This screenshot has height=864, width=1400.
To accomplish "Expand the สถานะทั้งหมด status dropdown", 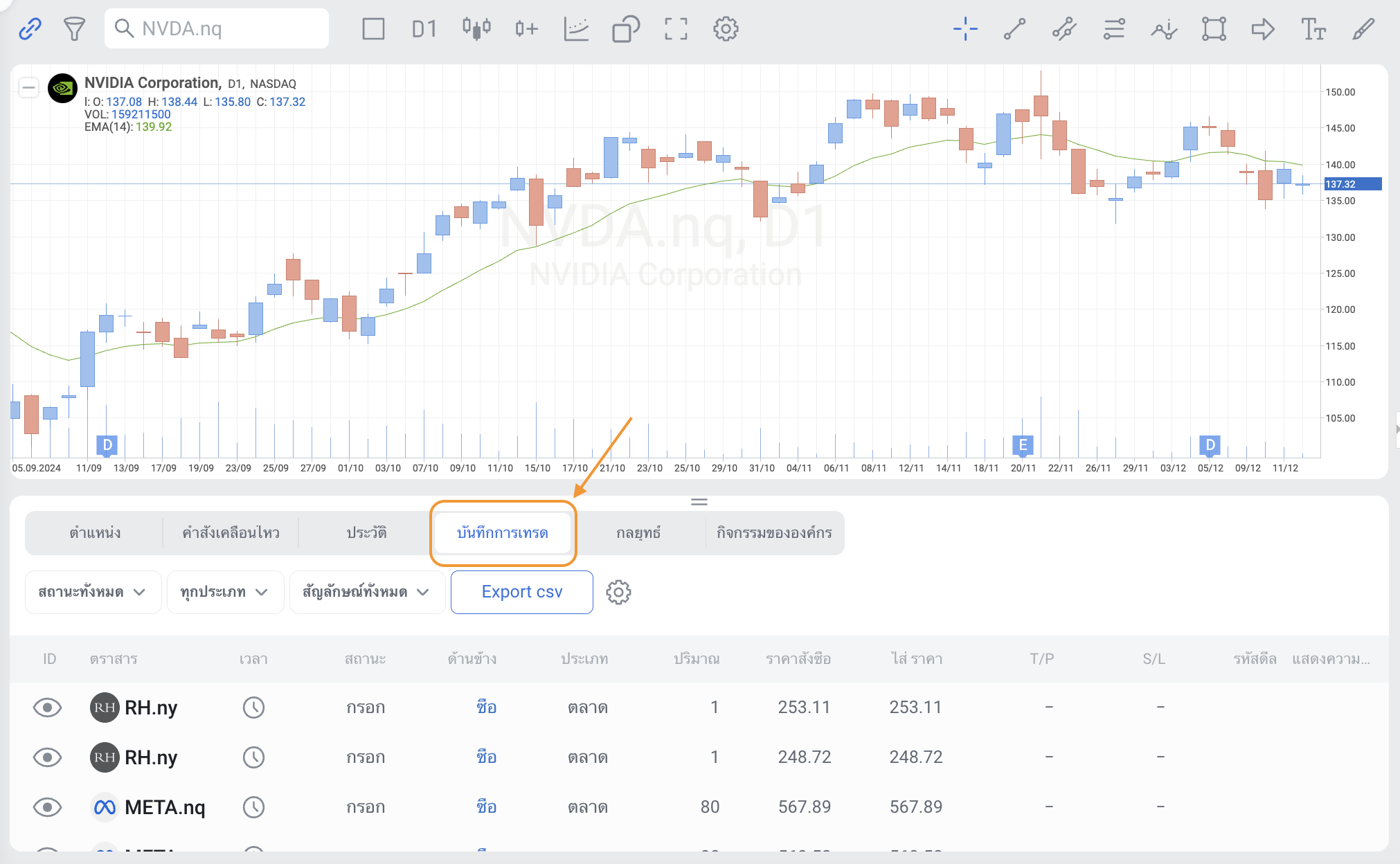I will (92, 592).
